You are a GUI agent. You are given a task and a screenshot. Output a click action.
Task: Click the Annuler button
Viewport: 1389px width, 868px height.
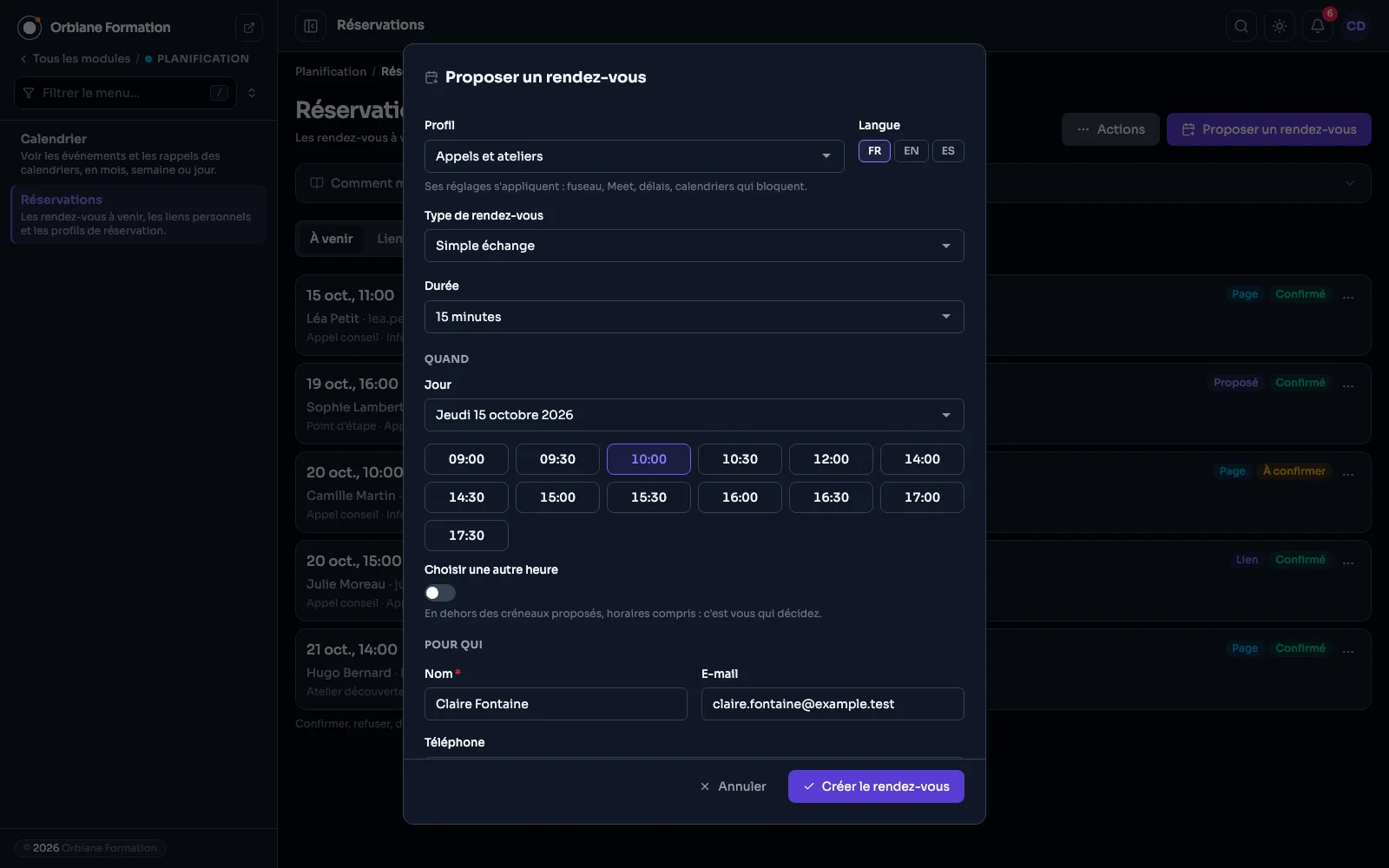pyautogui.click(x=734, y=786)
